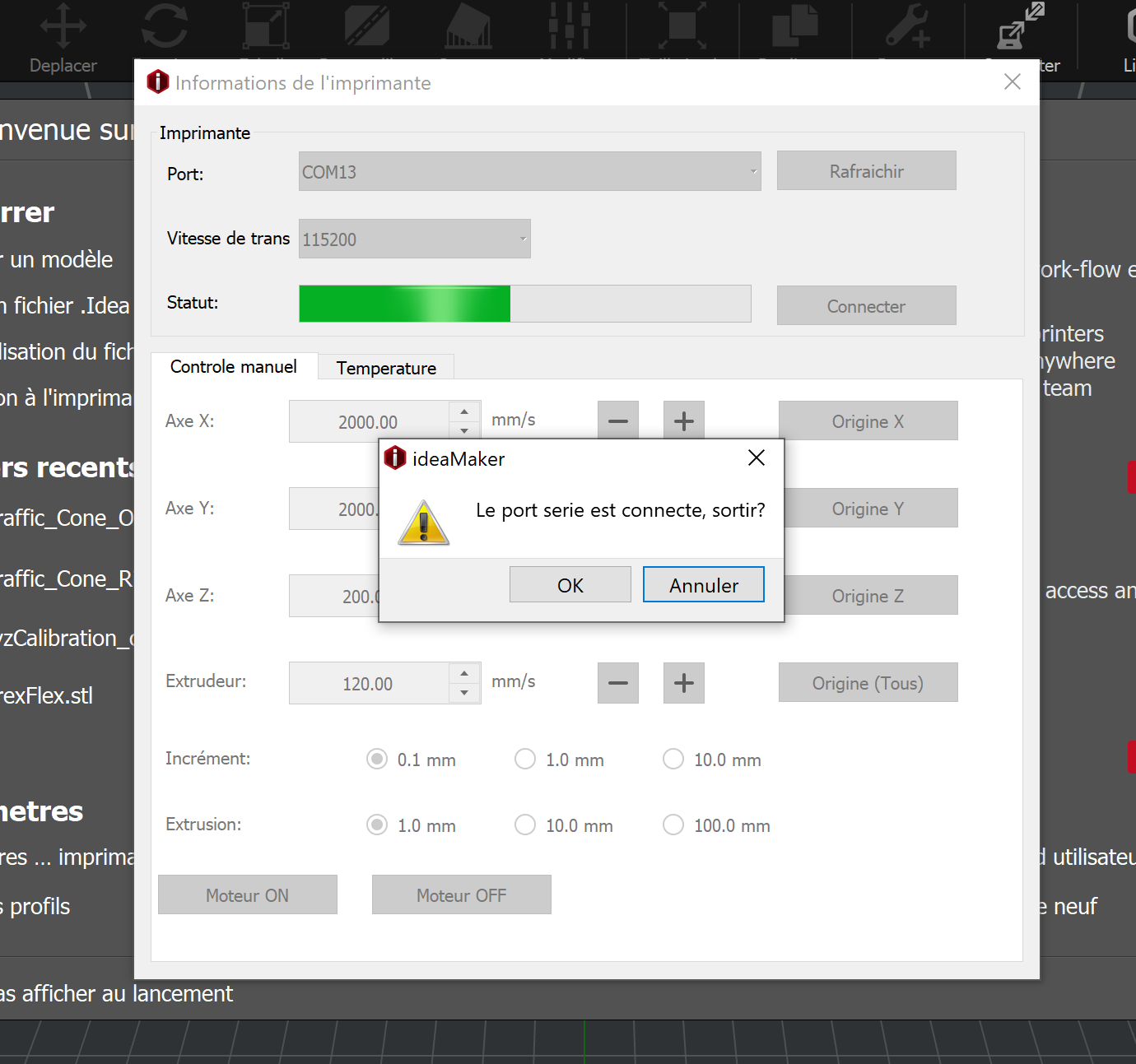Click the Connecter button
This screenshot has width=1136, height=1064.
click(867, 306)
